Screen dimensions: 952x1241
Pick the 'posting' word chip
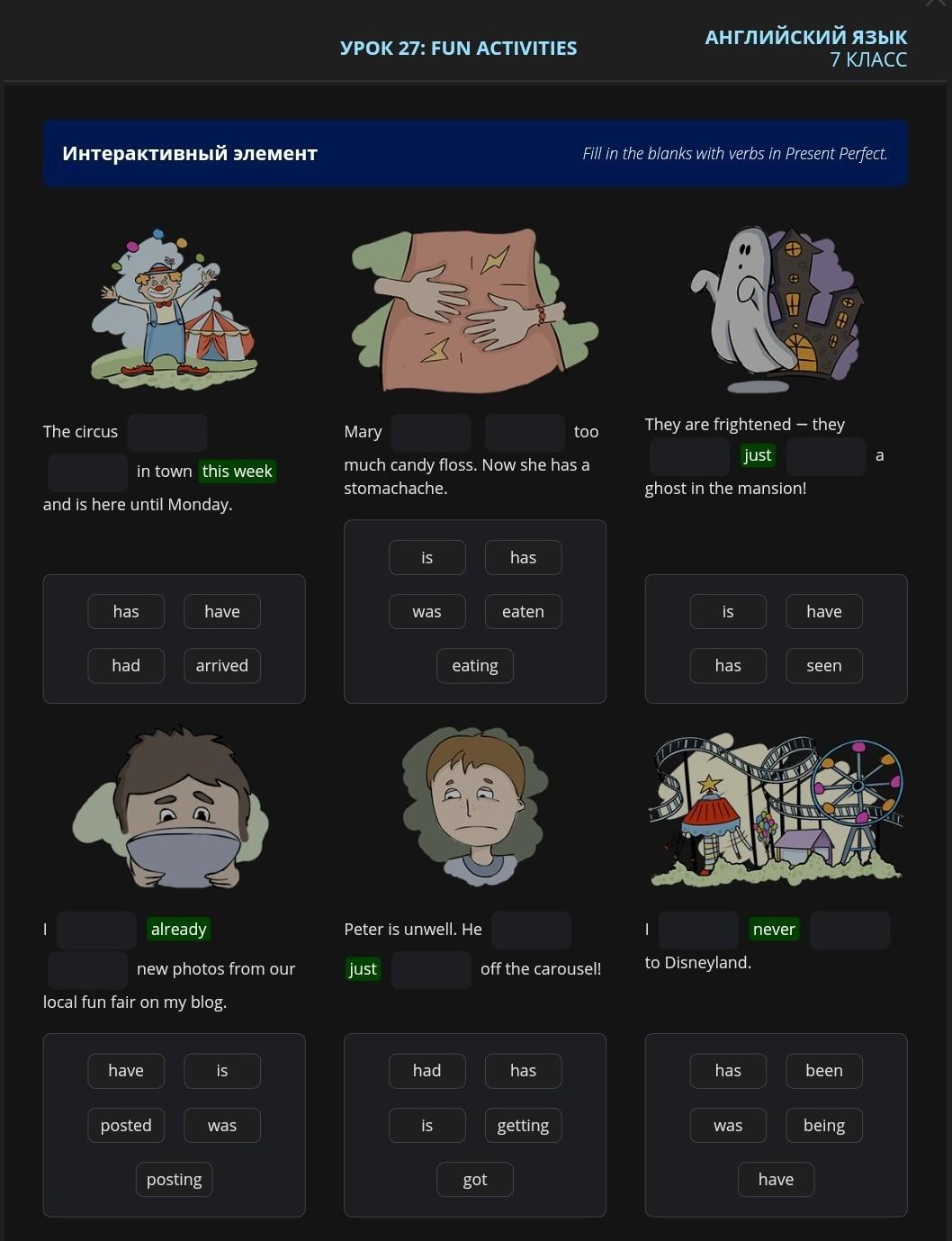175,1180
